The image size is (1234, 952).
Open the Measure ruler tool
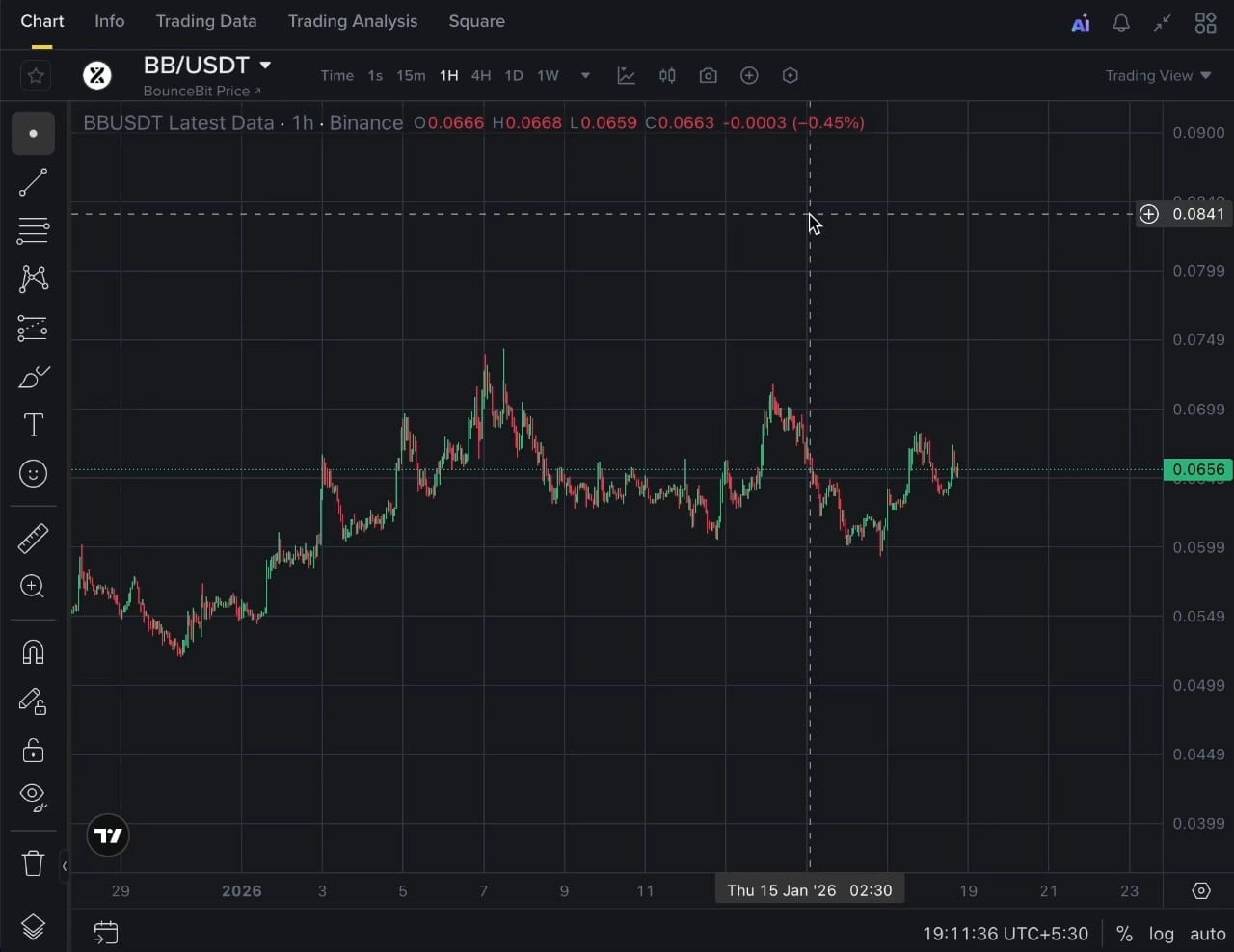click(x=33, y=538)
